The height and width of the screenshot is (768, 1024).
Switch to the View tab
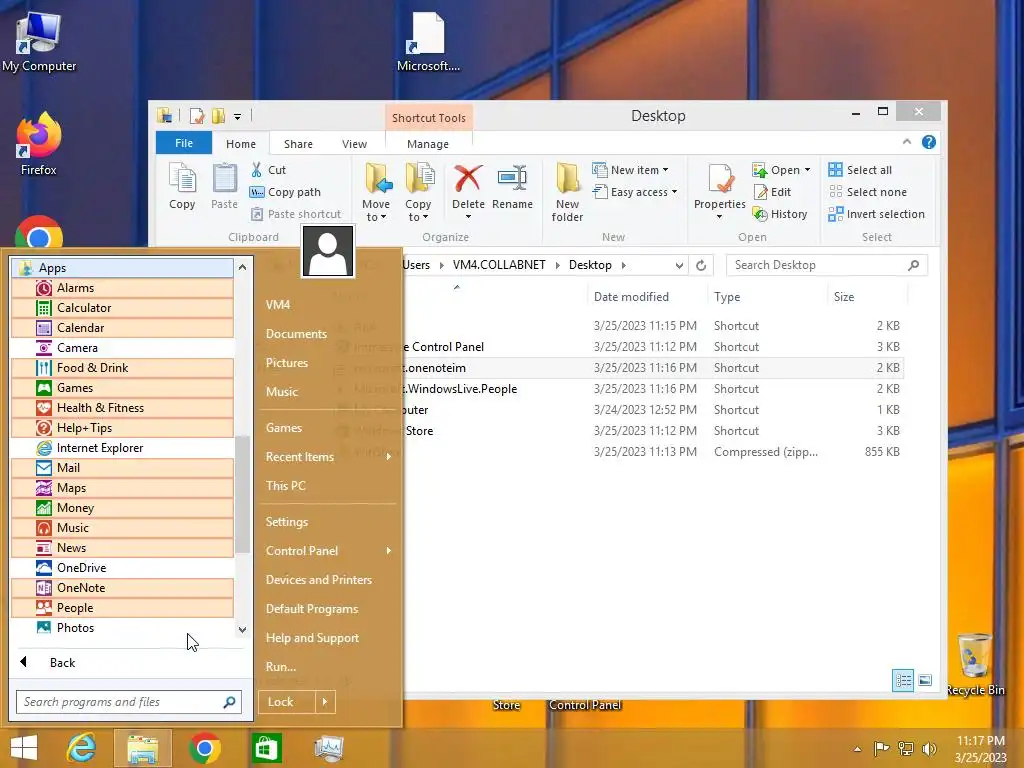coord(355,144)
